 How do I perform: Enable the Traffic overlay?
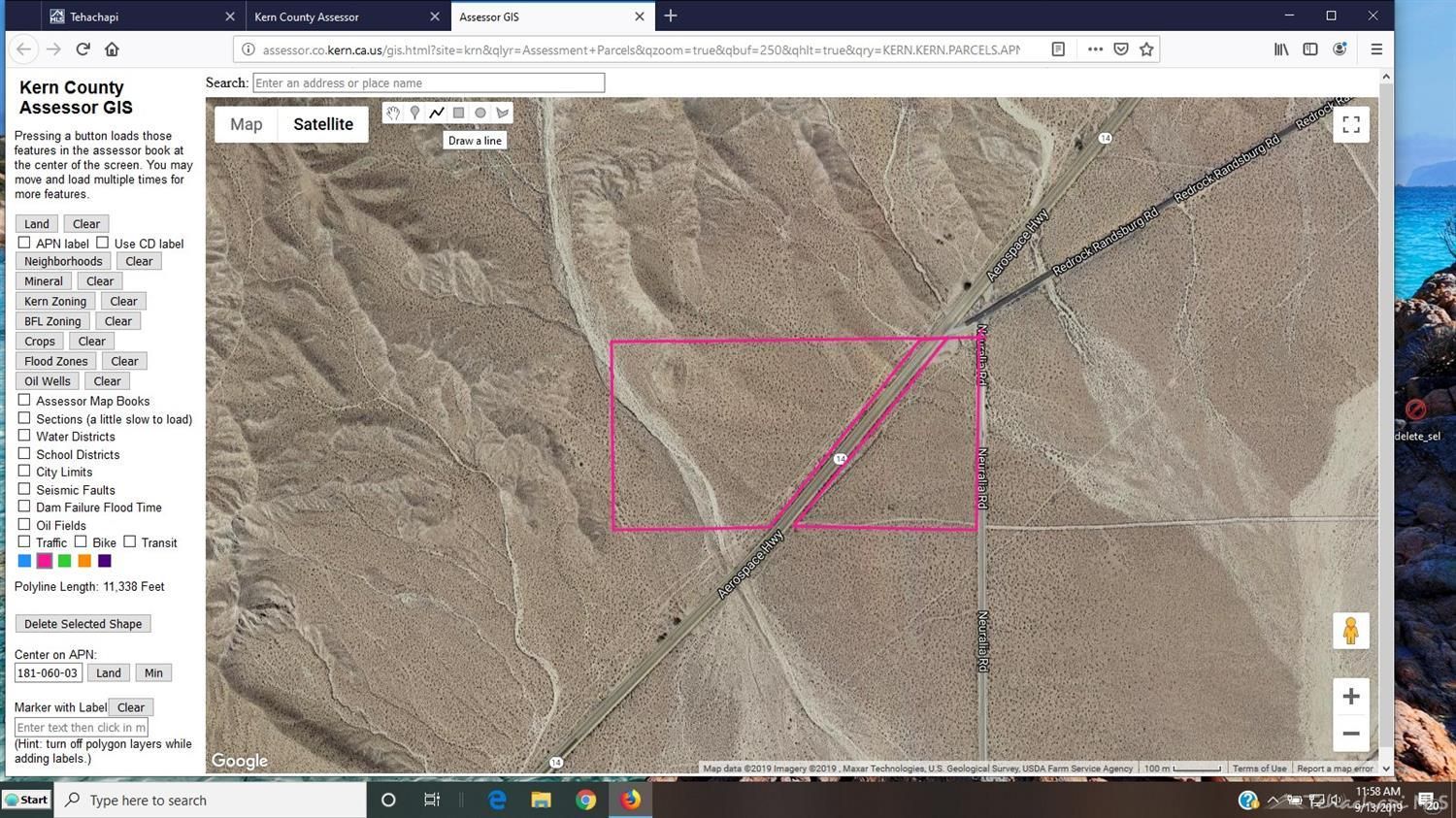click(23, 541)
